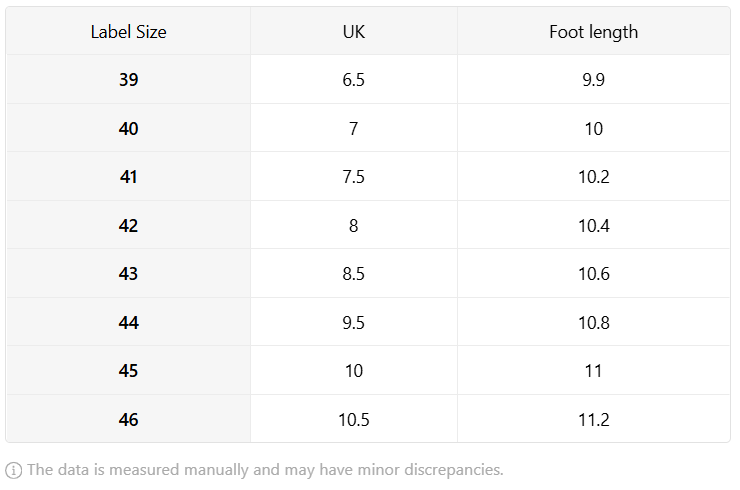Select label size 44 cell
The width and height of the screenshot is (740, 490).
pyautogui.click(x=128, y=322)
